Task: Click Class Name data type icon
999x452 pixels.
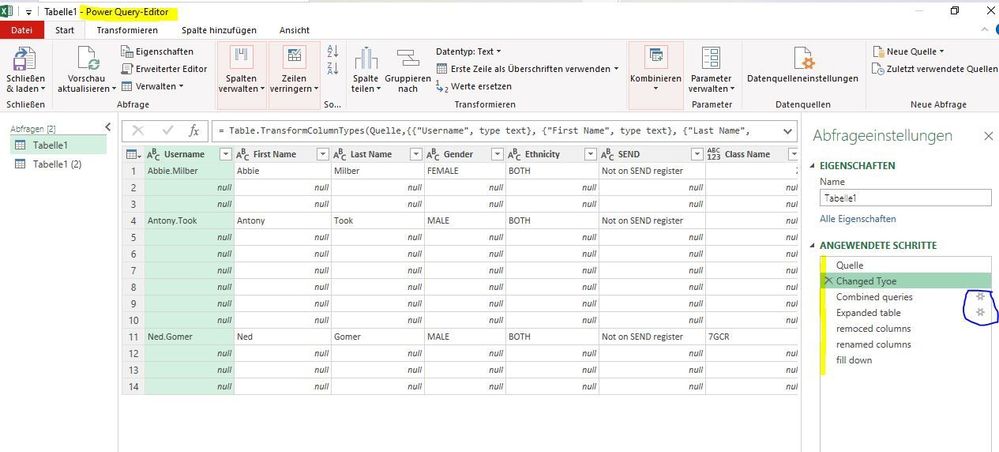Action: [714, 154]
